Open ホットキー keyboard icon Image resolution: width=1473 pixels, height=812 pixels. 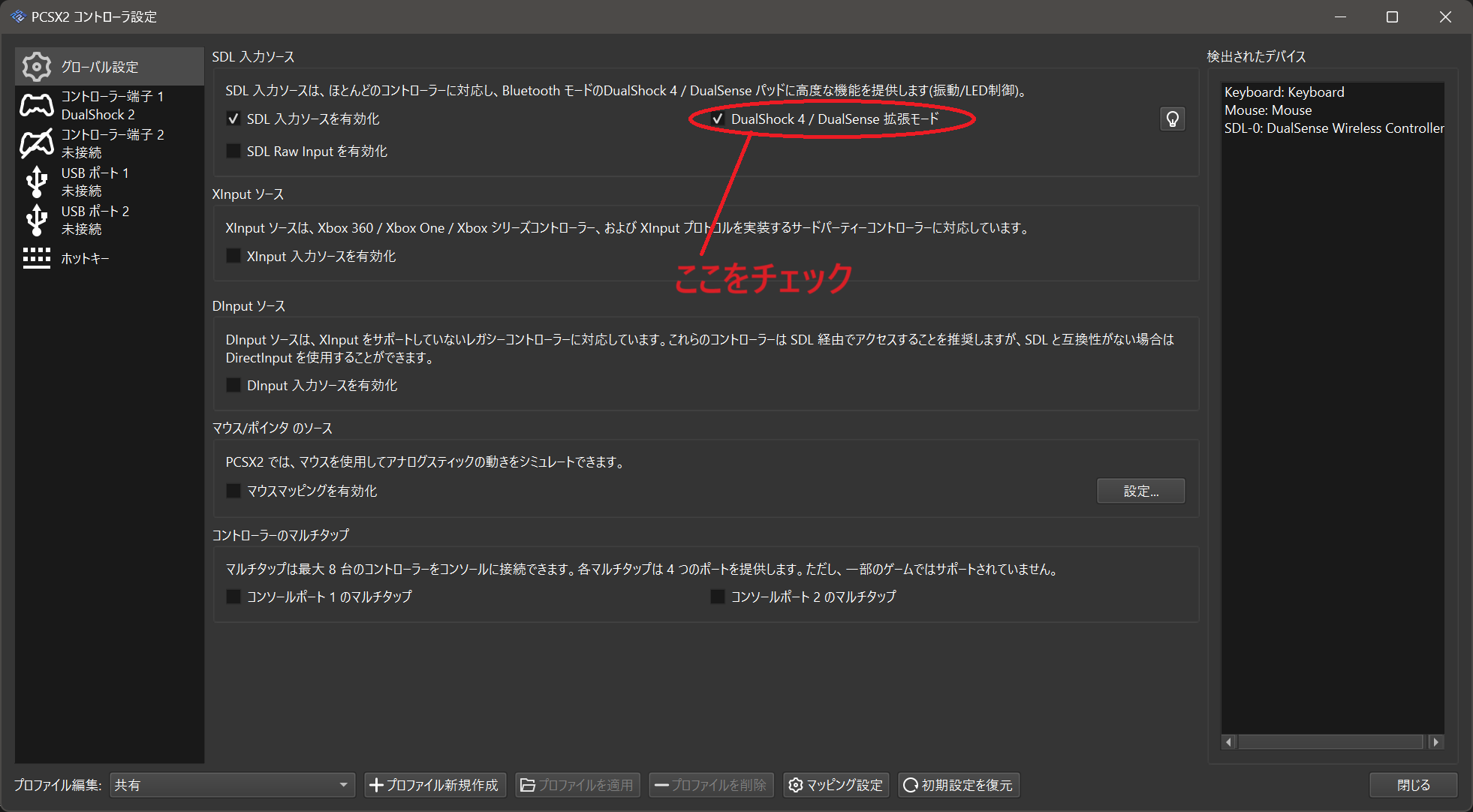37,258
